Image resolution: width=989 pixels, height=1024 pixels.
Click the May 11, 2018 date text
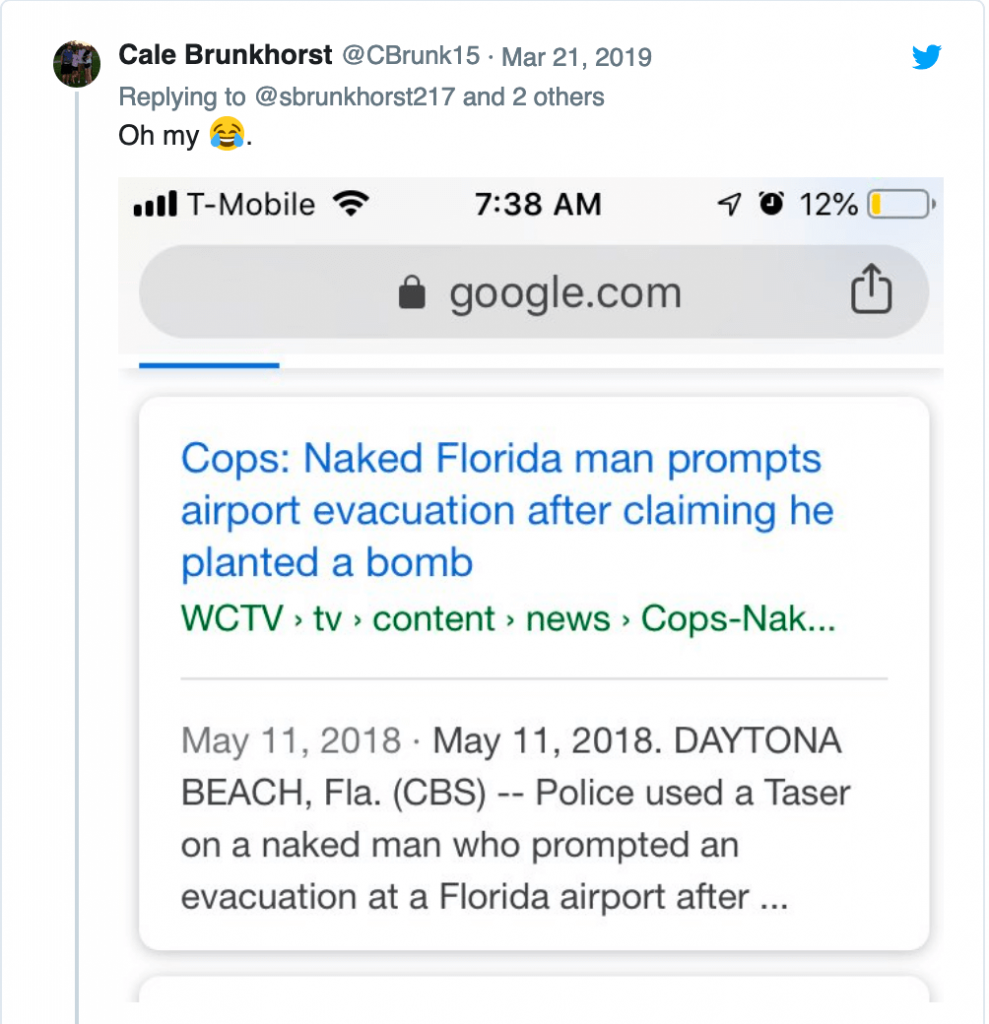pyautogui.click(x=289, y=741)
